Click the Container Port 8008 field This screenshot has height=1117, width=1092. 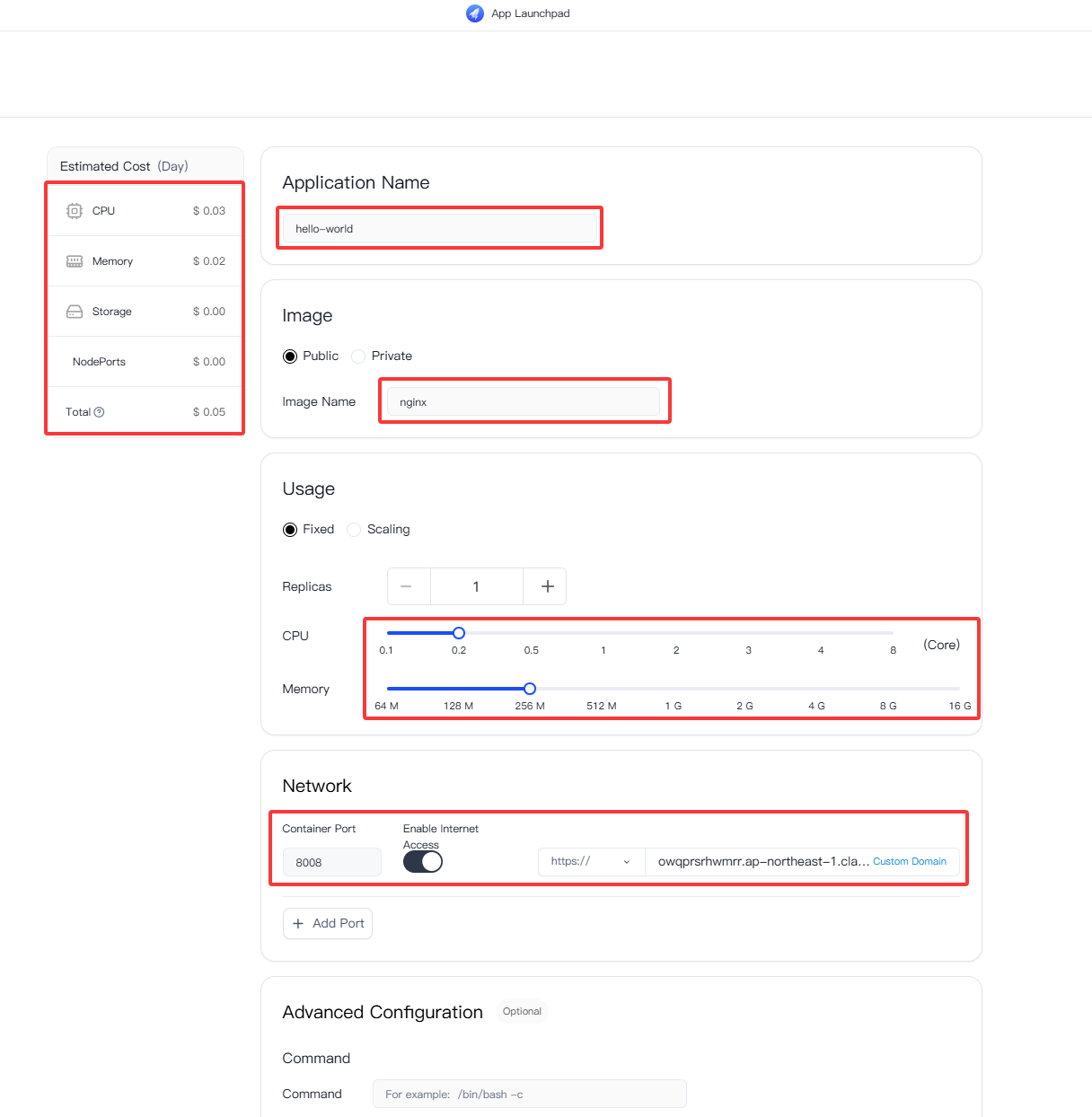point(332,862)
